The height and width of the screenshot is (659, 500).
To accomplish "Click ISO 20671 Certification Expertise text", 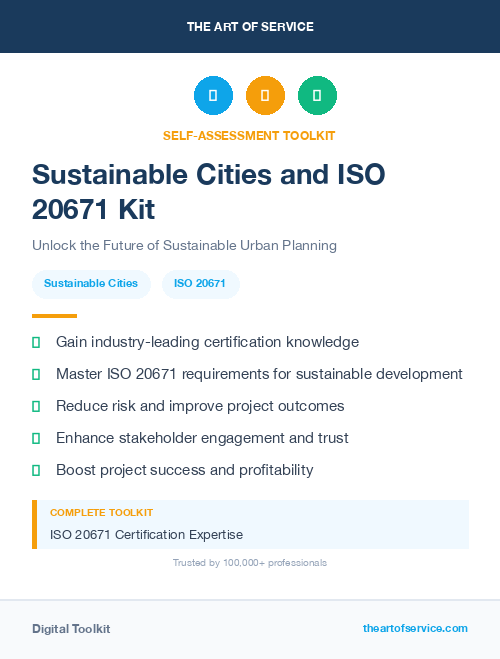I will (146, 535).
